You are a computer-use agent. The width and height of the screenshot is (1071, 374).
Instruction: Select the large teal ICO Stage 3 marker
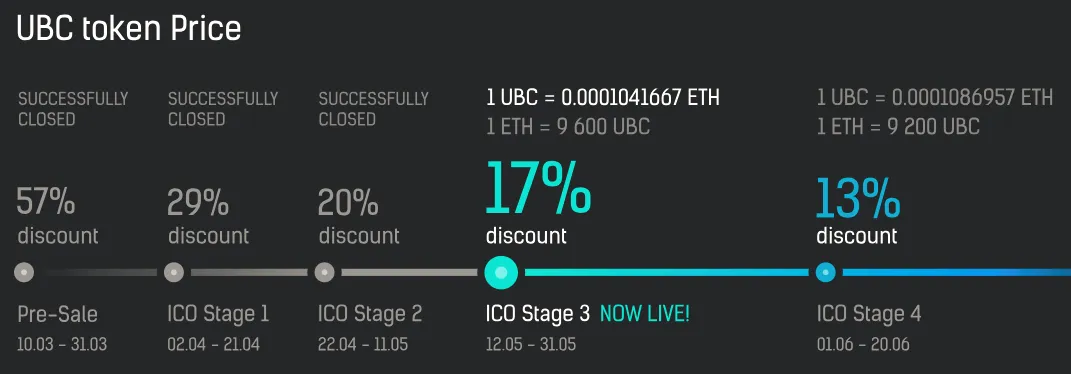pyautogui.click(x=501, y=273)
